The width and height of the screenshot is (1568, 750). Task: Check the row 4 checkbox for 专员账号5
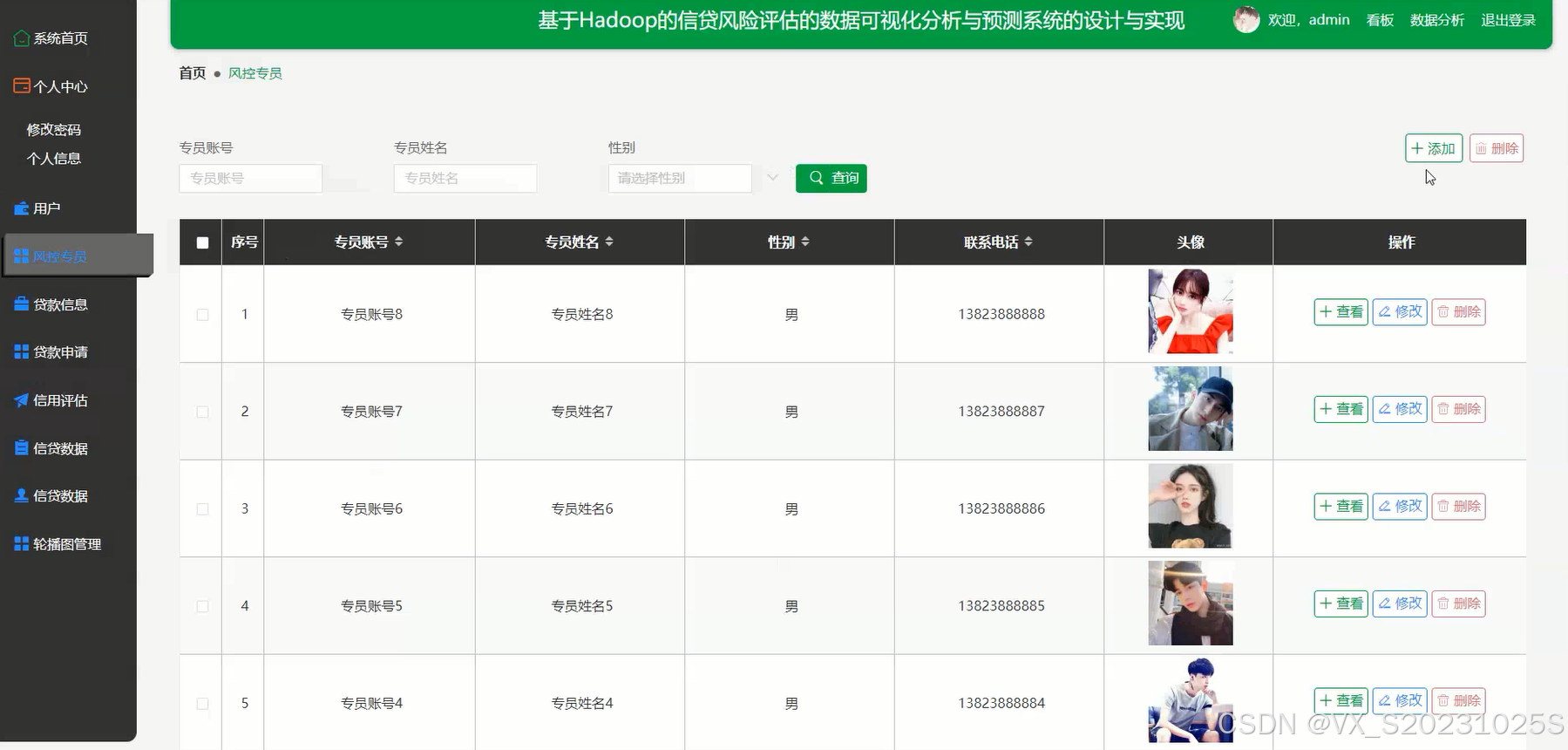(x=202, y=606)
